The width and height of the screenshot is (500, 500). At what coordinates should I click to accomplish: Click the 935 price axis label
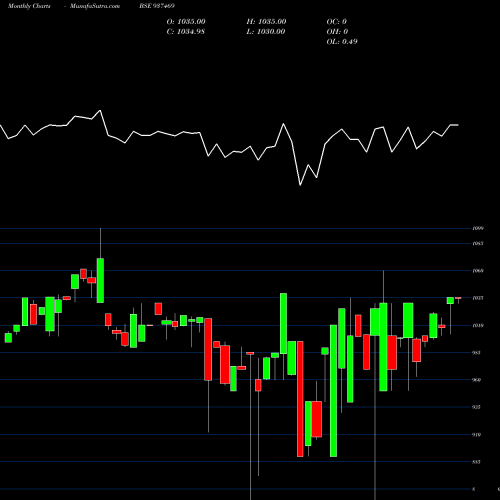477,407
